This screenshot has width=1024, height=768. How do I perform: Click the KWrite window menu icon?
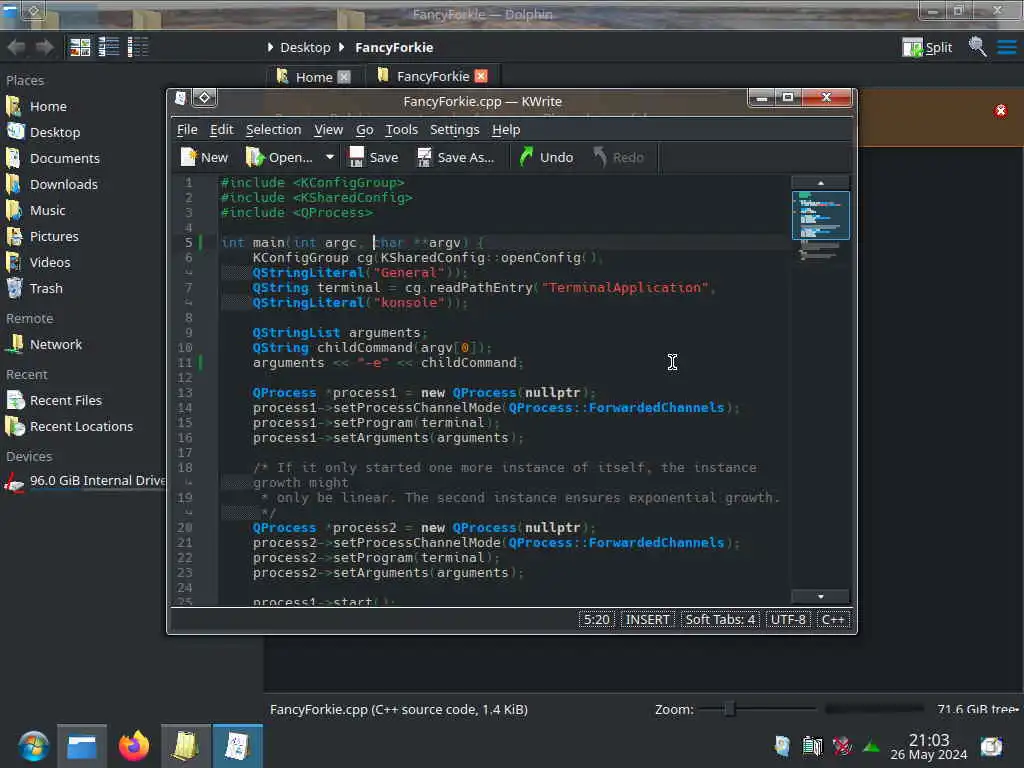[180, 98]
